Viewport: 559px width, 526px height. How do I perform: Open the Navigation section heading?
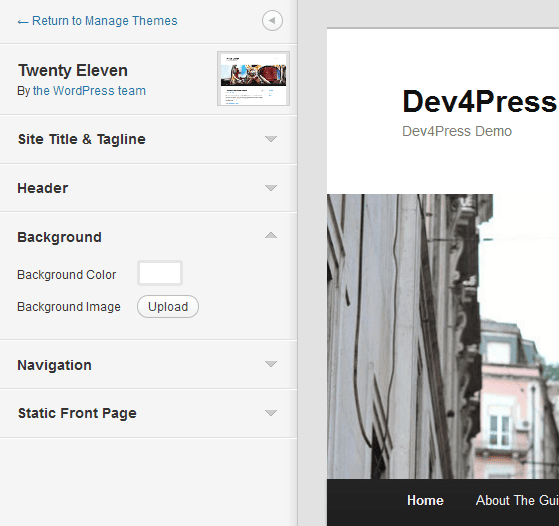[x=54, y=365]
